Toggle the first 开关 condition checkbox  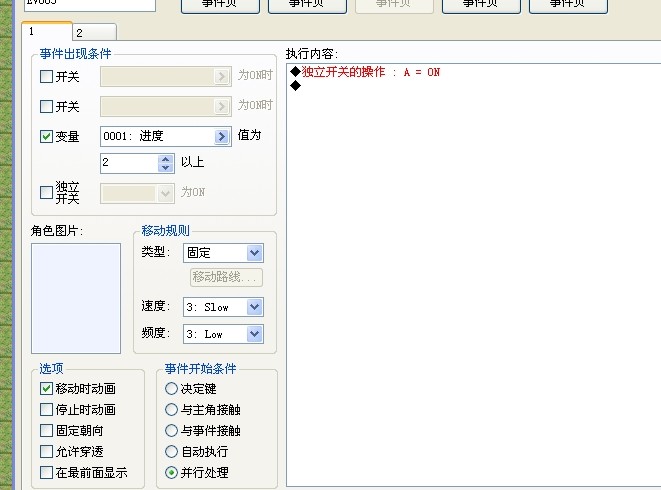click(46, 76)
